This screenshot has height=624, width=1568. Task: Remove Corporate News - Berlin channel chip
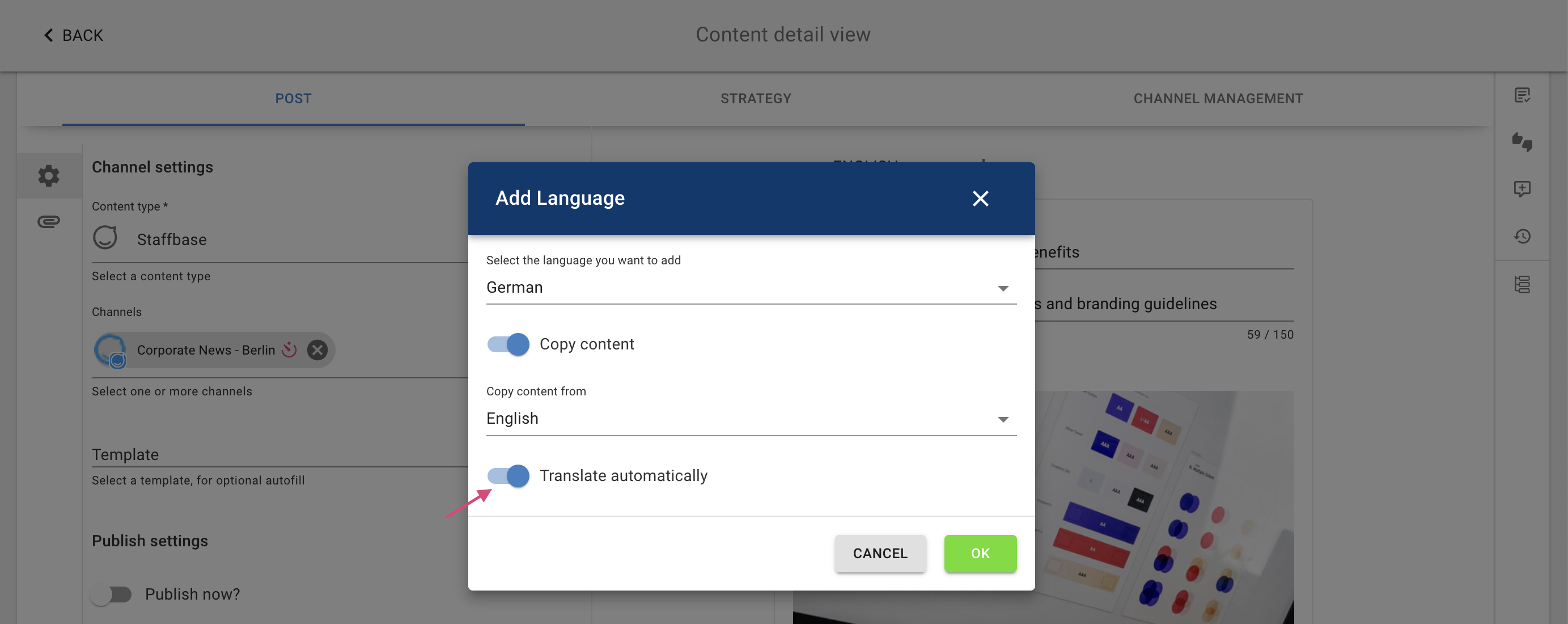(x=317, y=350)
